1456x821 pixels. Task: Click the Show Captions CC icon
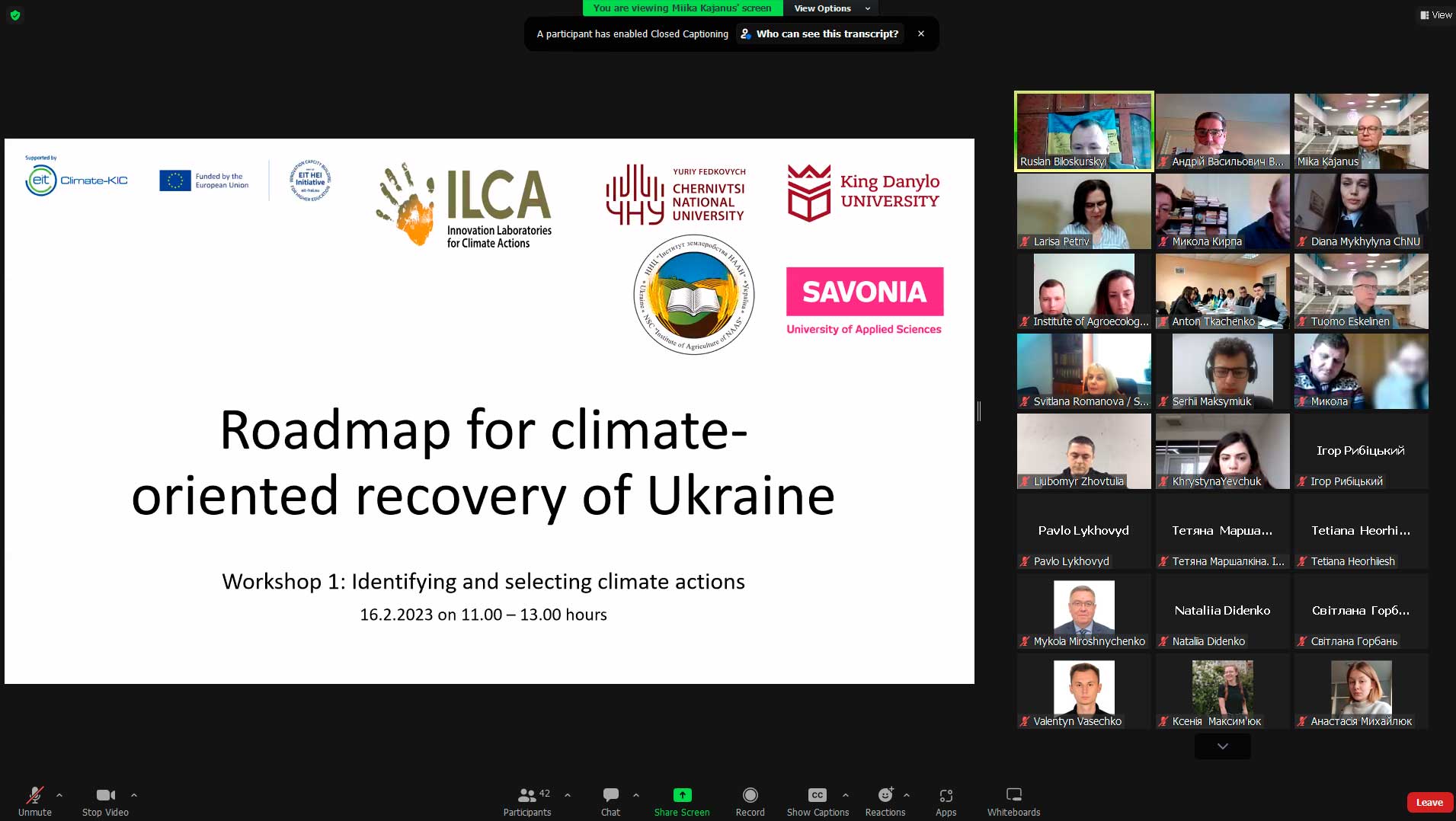pyautogui.click(x=818, y=795)
